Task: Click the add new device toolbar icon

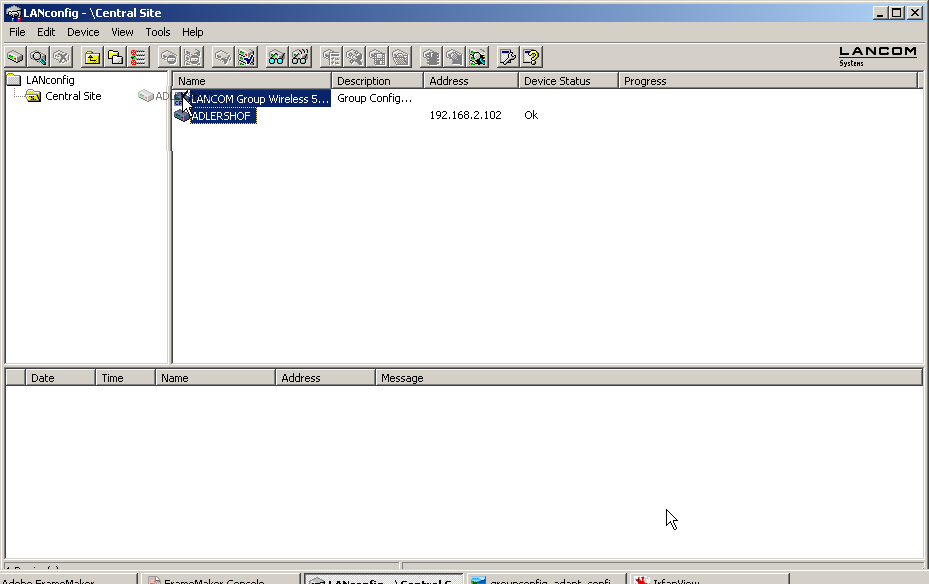Action: 15,57
